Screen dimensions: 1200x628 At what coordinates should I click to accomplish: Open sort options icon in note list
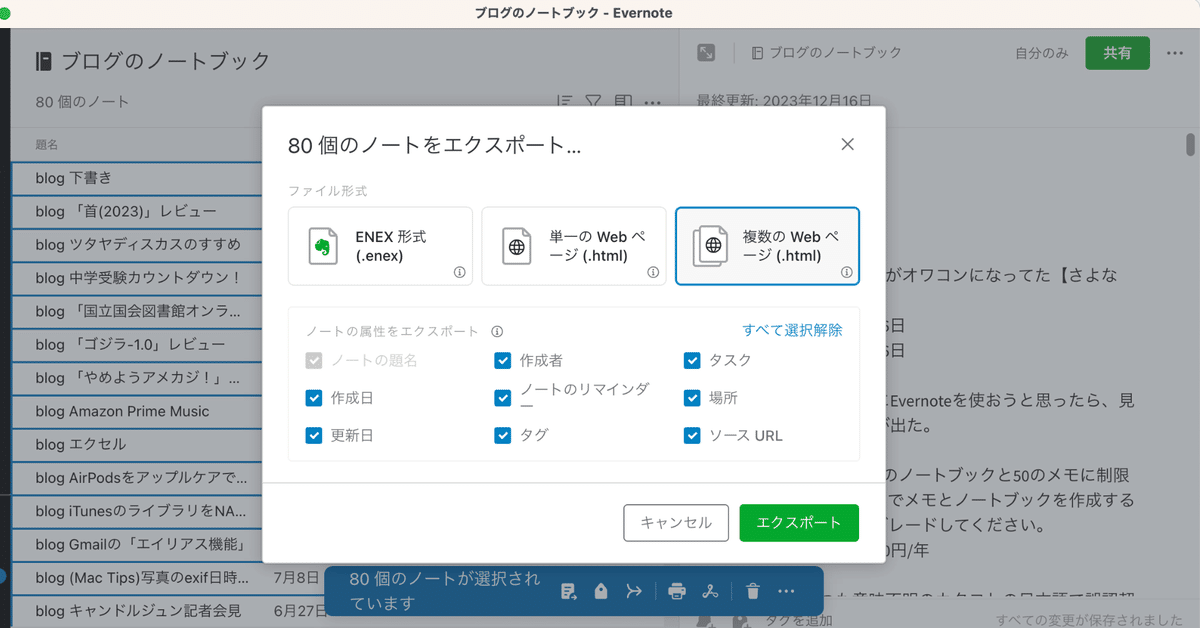[x=565, y=102]
